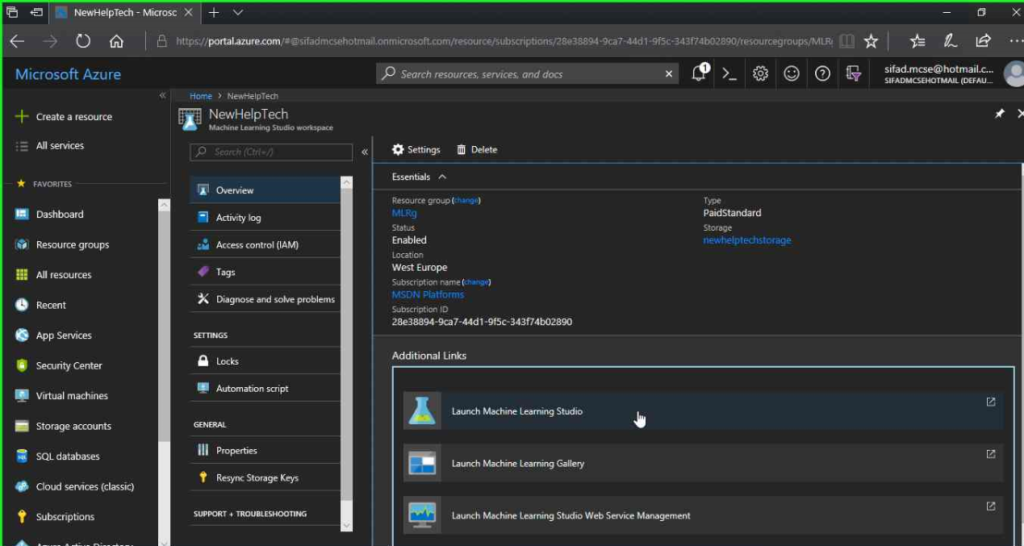Open Resource groups in sidebar
The width and height of the screenshot is (1024, 546).
(63, 245)
